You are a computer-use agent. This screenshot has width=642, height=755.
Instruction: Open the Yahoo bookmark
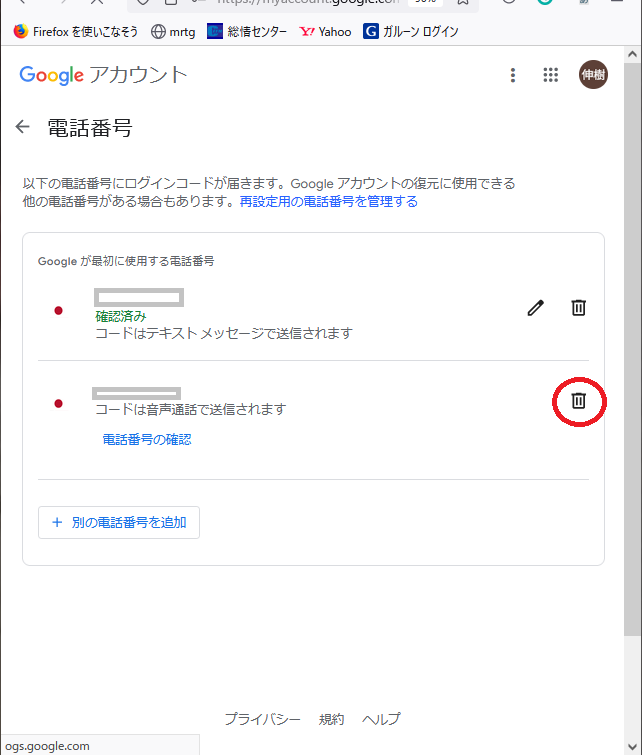pyautogui.click(x=325, y=32)
